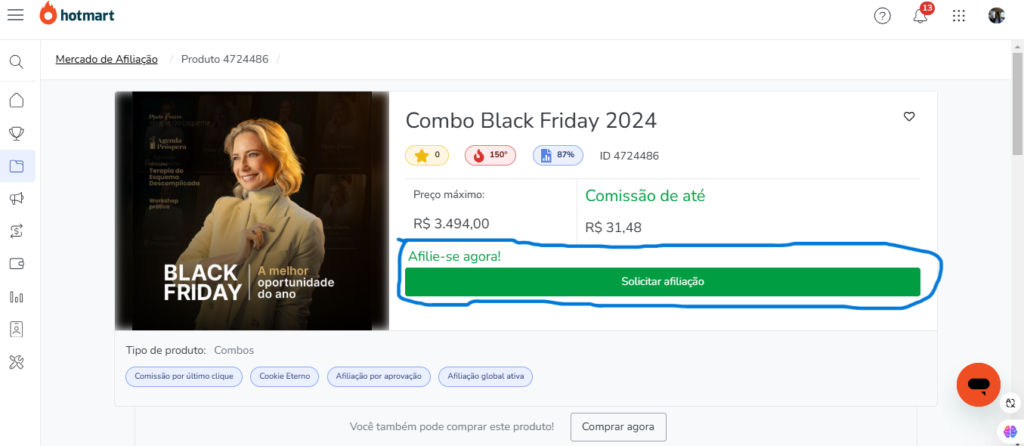
Task: Open the tools wrench icon in sidebar
Action: 16,362
